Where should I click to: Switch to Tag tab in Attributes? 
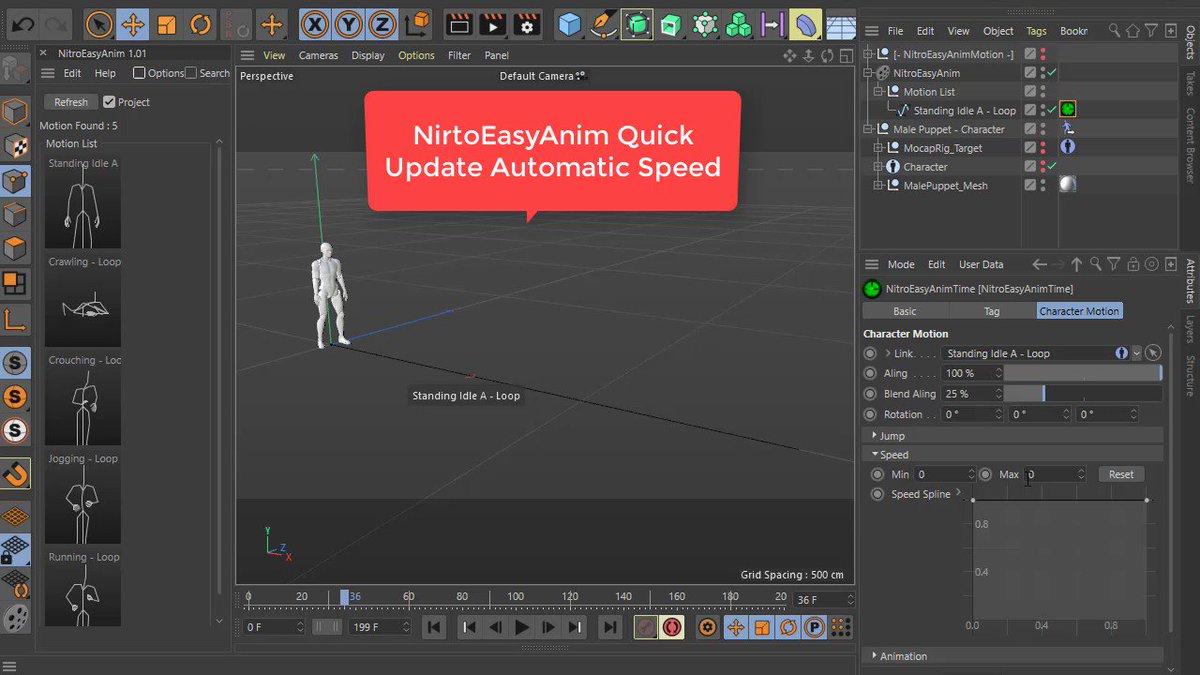991,311
